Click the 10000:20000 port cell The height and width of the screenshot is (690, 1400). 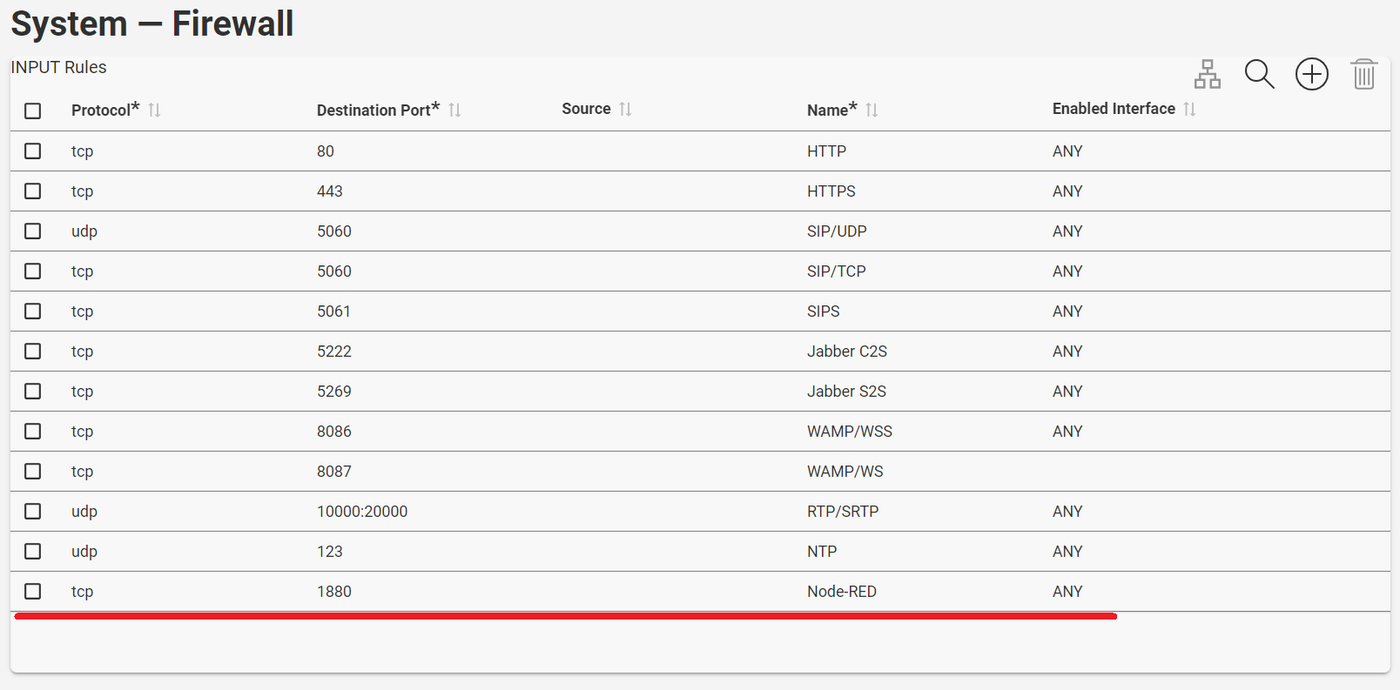click(362, 511)
